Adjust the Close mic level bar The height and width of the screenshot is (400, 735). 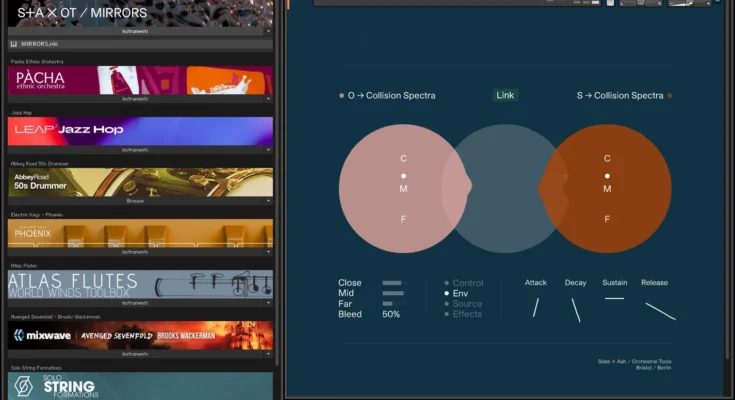[x=394, y=283]
